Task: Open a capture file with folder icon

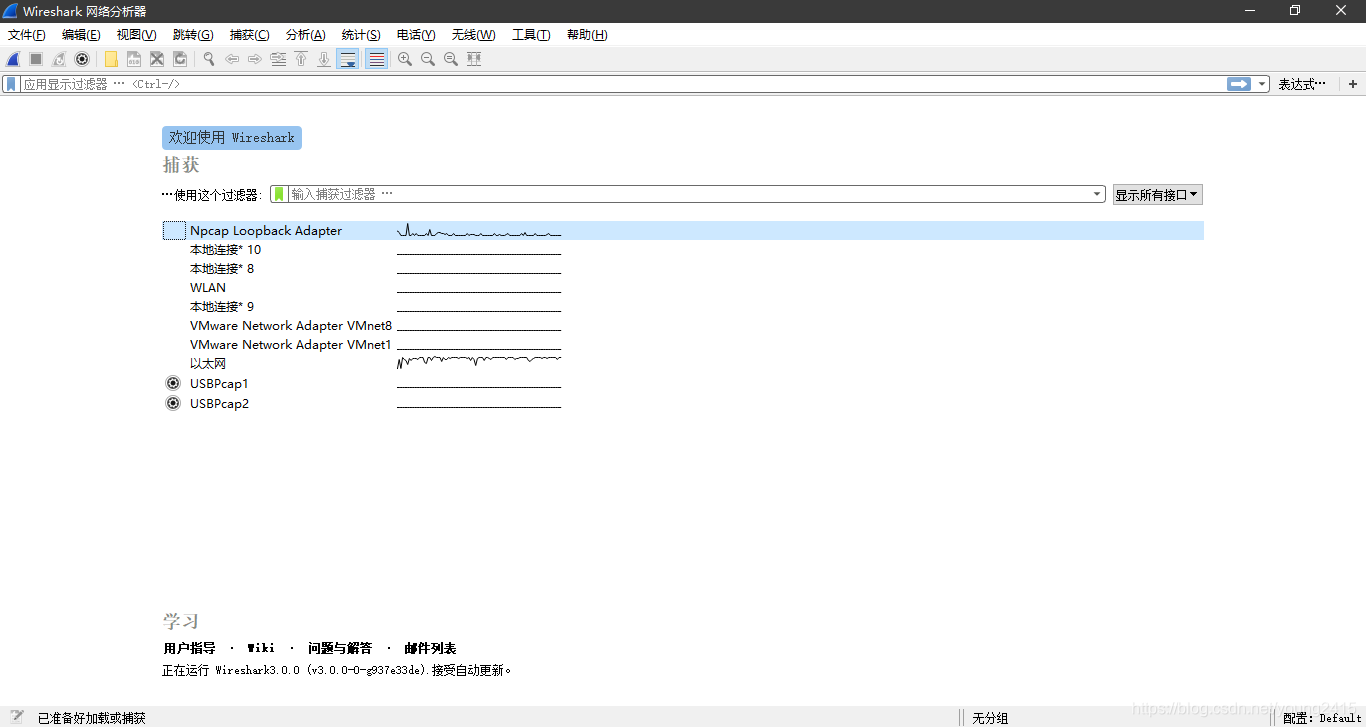Action: pyautogui.click(x=111, y=59)
